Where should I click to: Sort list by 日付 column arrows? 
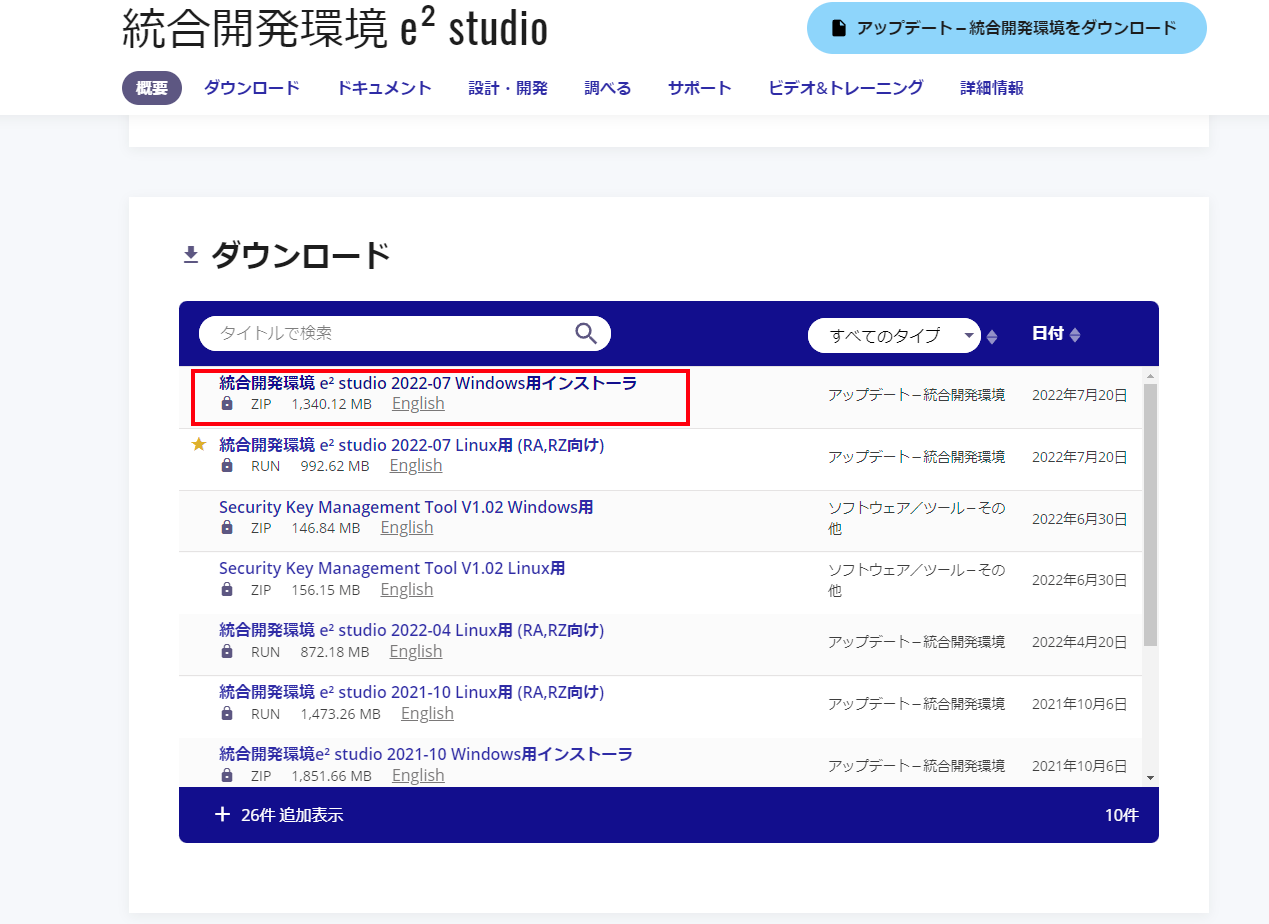pos(1075,335)
